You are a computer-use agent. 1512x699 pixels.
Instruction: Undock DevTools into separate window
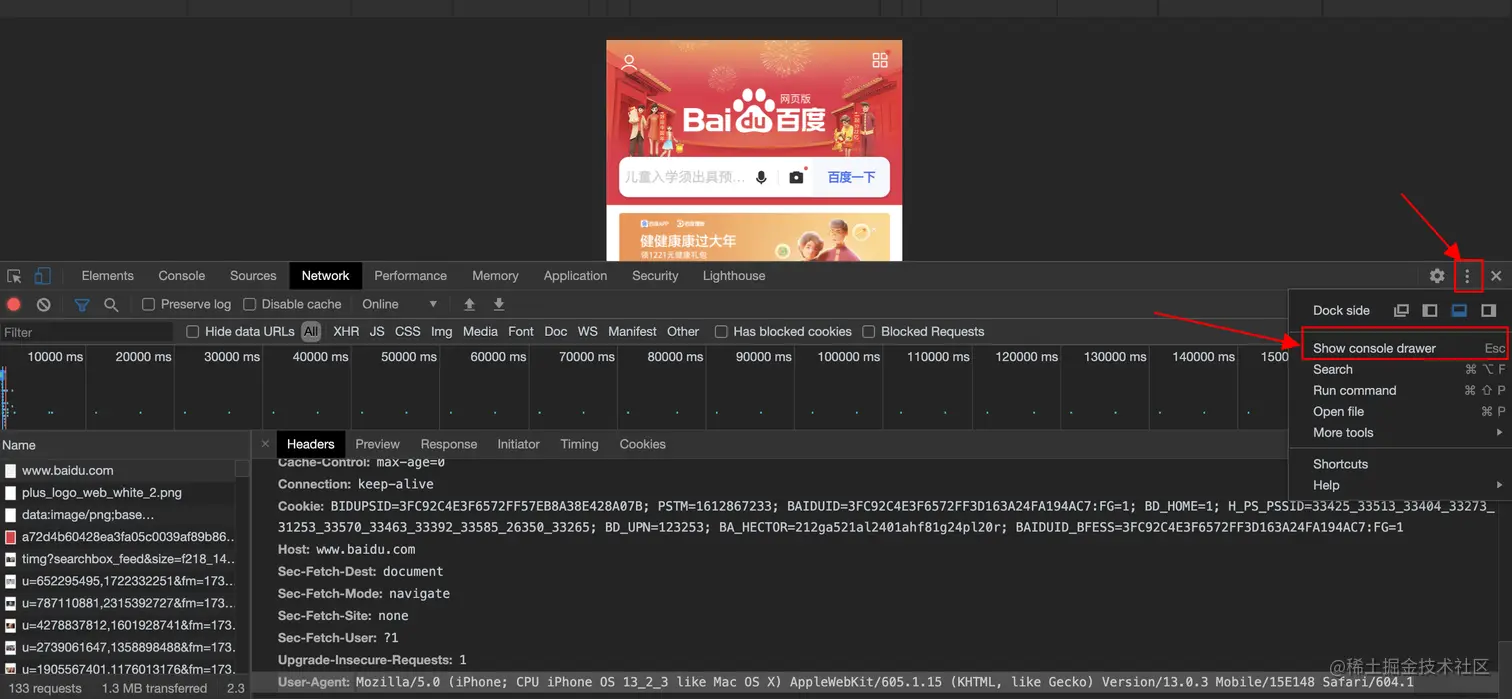(1401, 310)
